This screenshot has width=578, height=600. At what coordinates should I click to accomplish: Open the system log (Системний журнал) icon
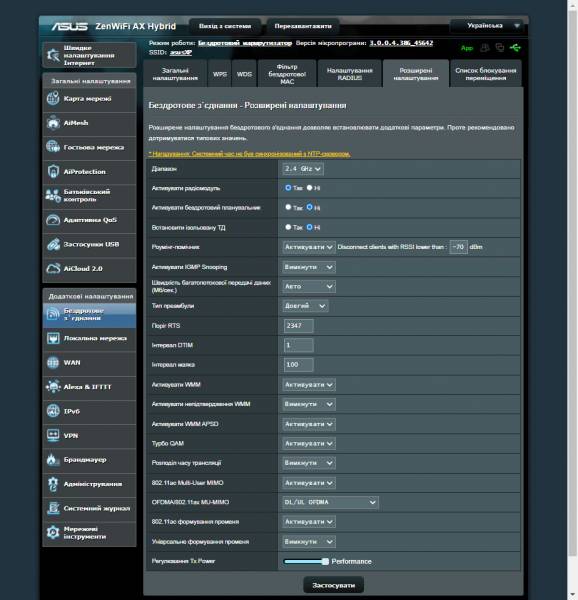(x=53, y=508)
